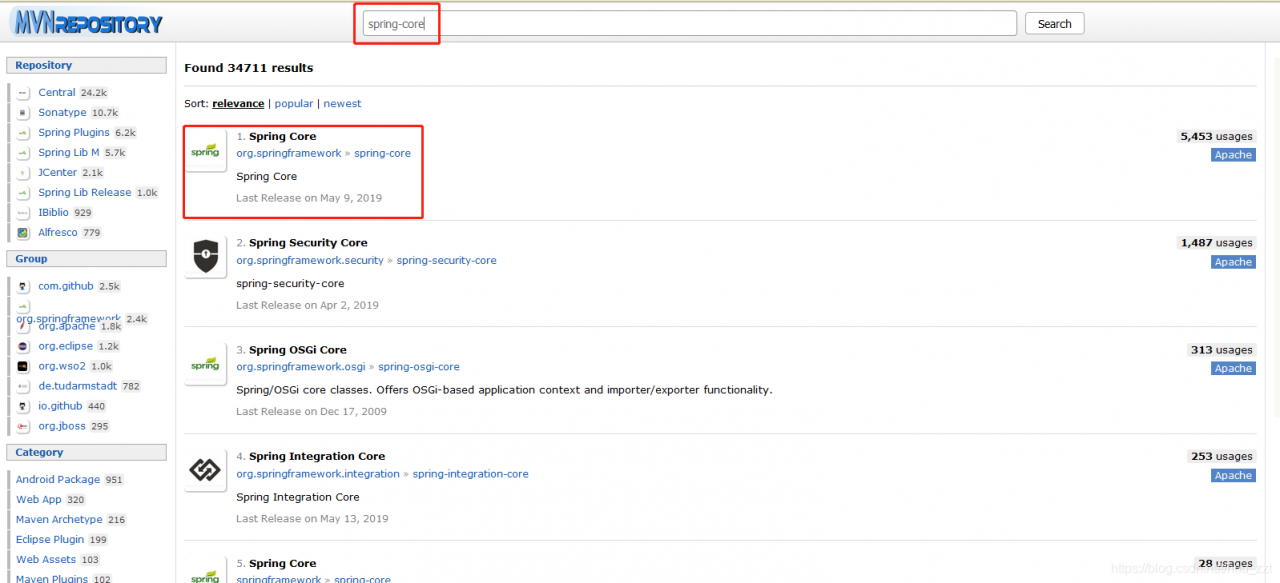Viewport: 1280px width, 583px height.
Task: Filter by org.wso2 group
Action: (x=62, y=366)
